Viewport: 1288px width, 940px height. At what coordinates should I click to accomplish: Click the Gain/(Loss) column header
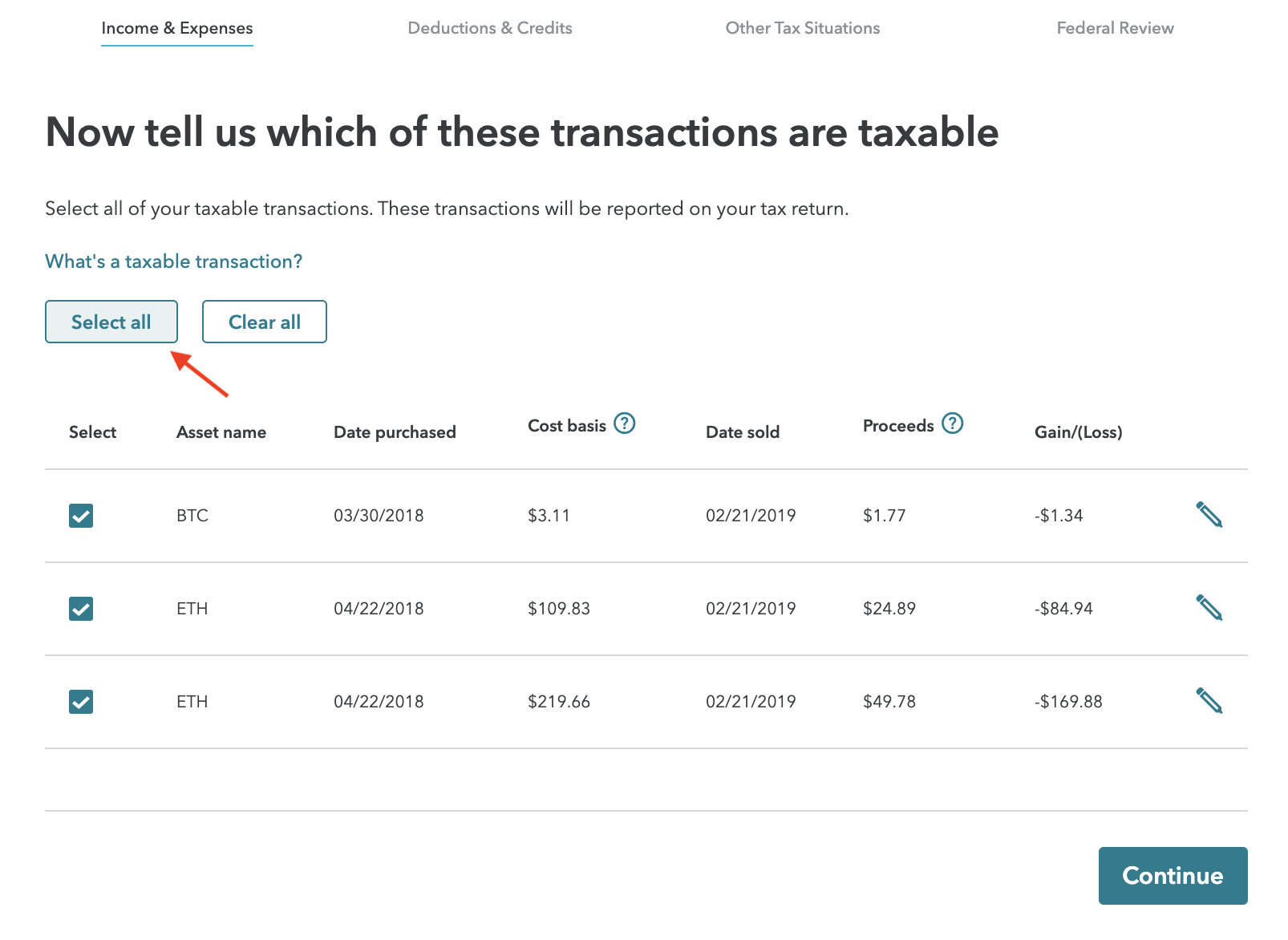1079,432
